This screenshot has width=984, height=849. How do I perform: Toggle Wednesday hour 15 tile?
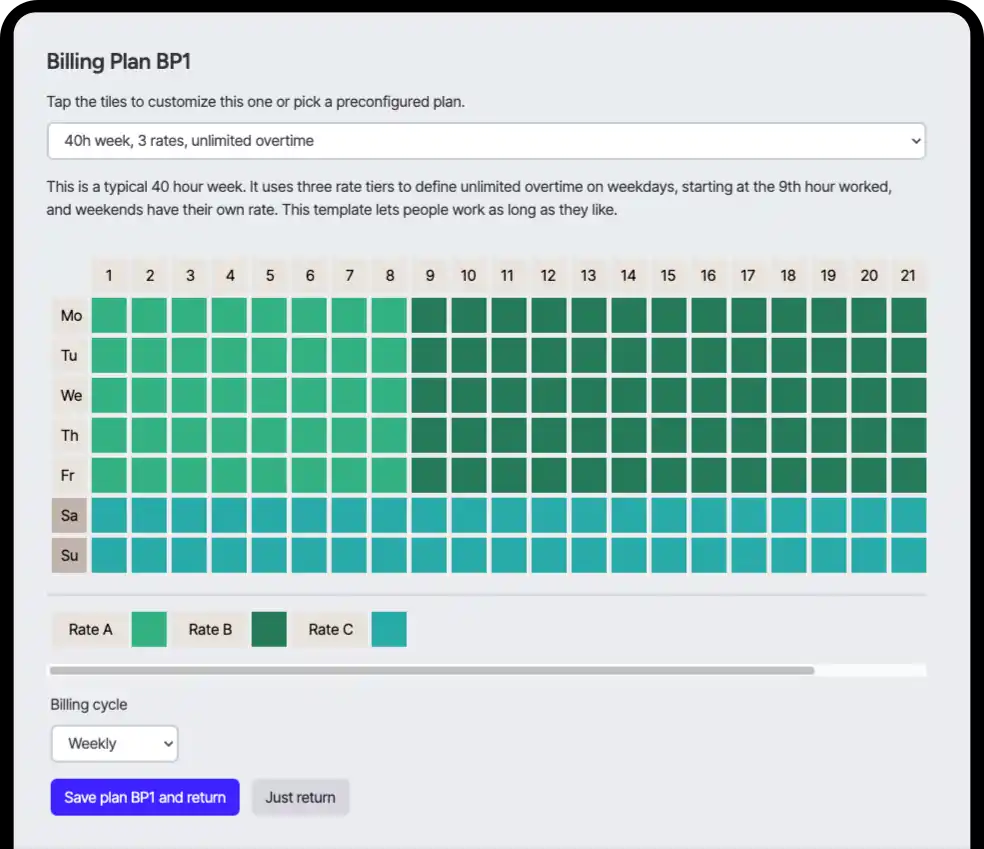point(668,396)
